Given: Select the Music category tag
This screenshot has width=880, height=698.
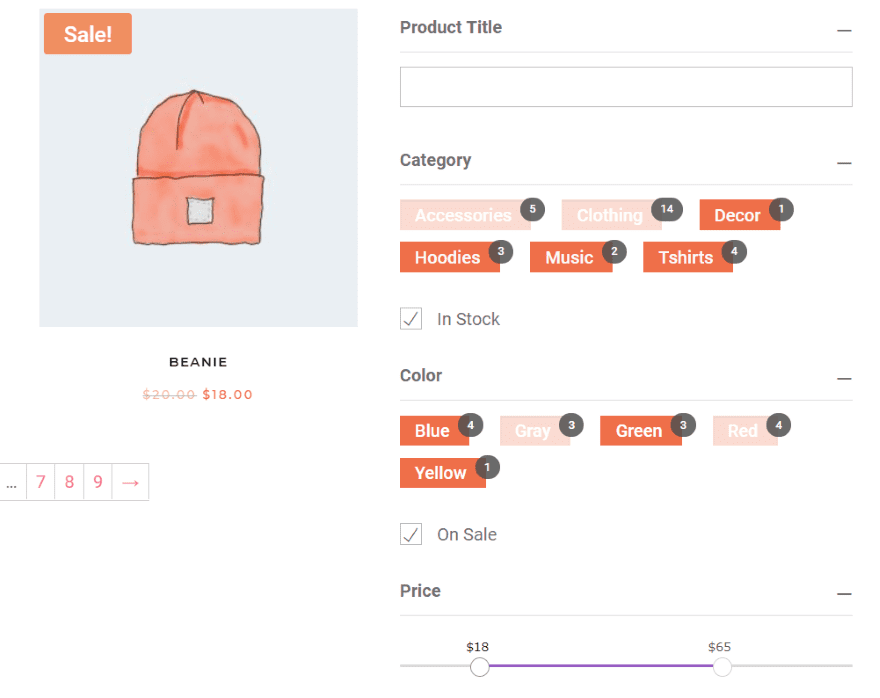Looking at the screenshot, I should click(x=569, y=257).
